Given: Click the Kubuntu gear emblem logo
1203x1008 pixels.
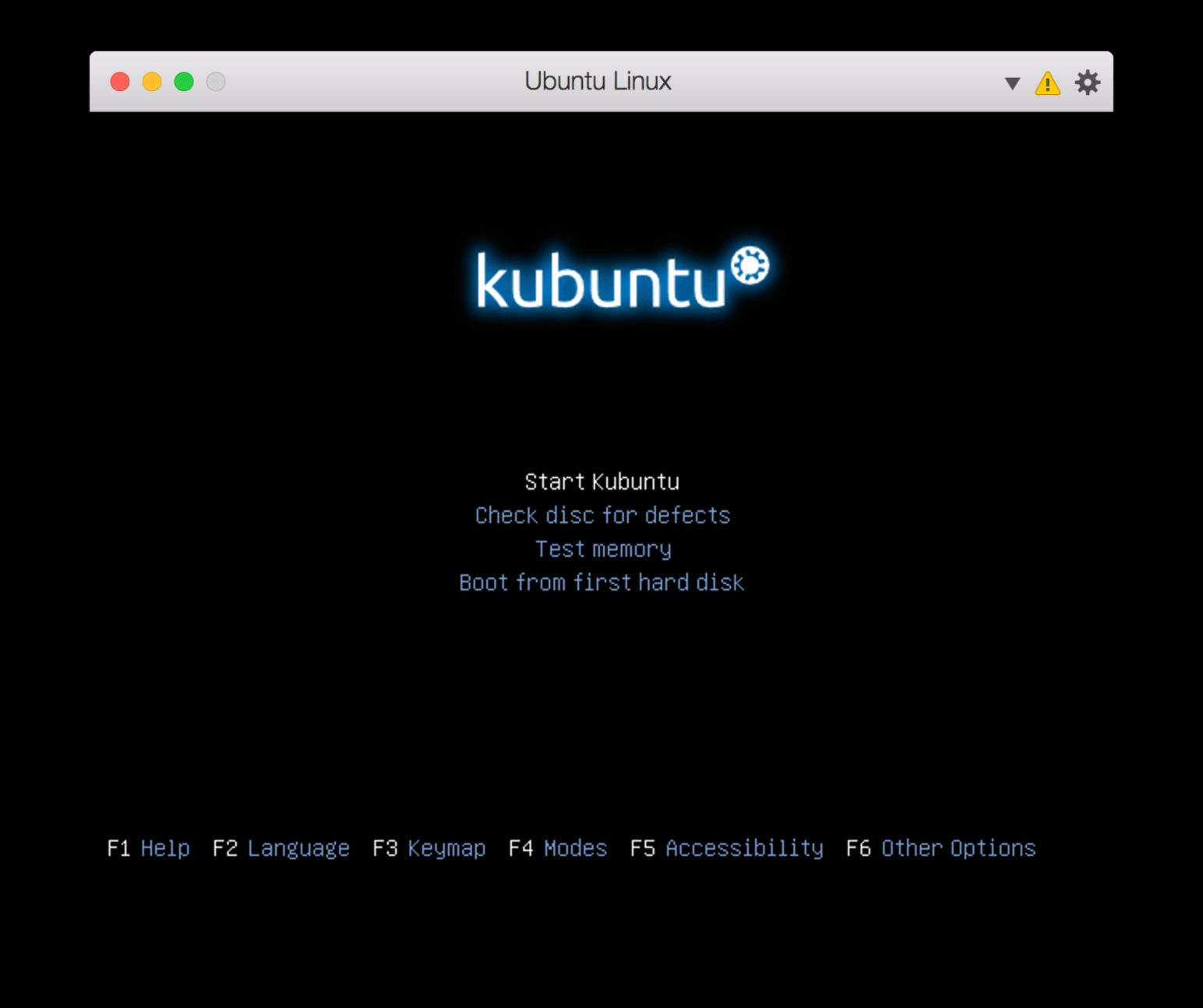Looking at the screenshot, I should (x=750, y=266).
